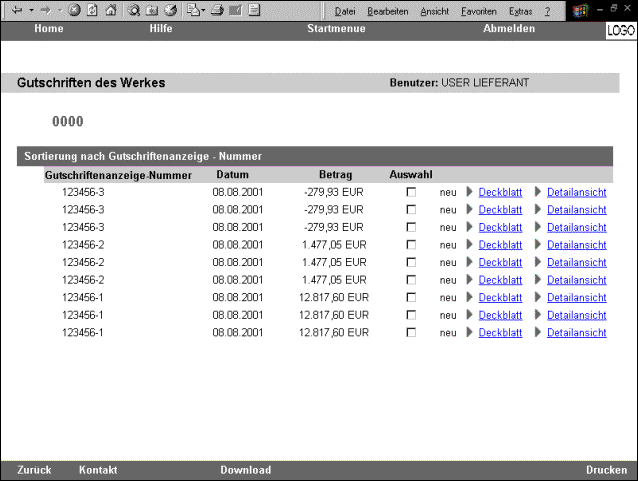
Task: Enable the checkbox in last 123456-1 row
Action: [411, 332]
